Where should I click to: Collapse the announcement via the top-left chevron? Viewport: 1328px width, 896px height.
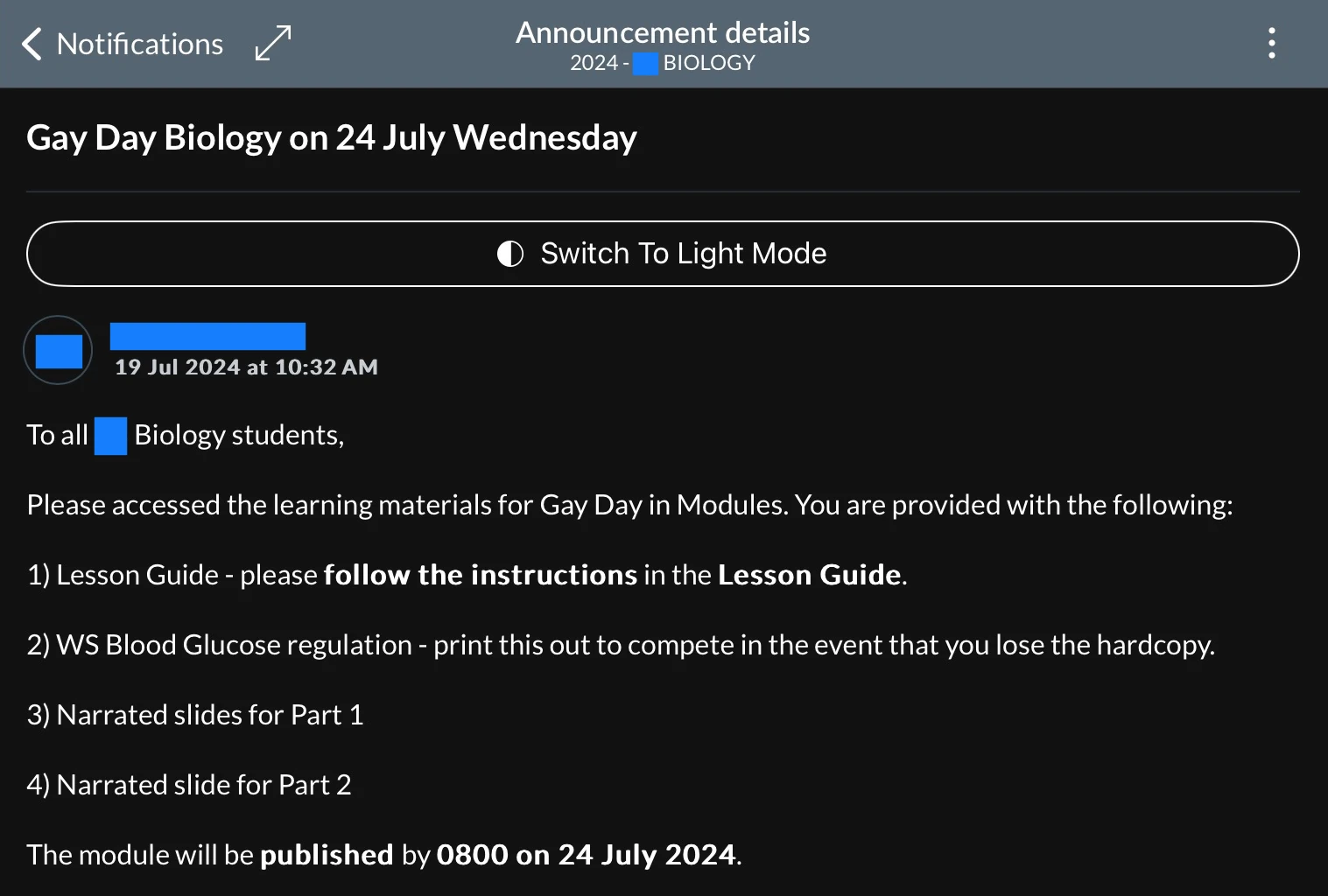(31, 44)
